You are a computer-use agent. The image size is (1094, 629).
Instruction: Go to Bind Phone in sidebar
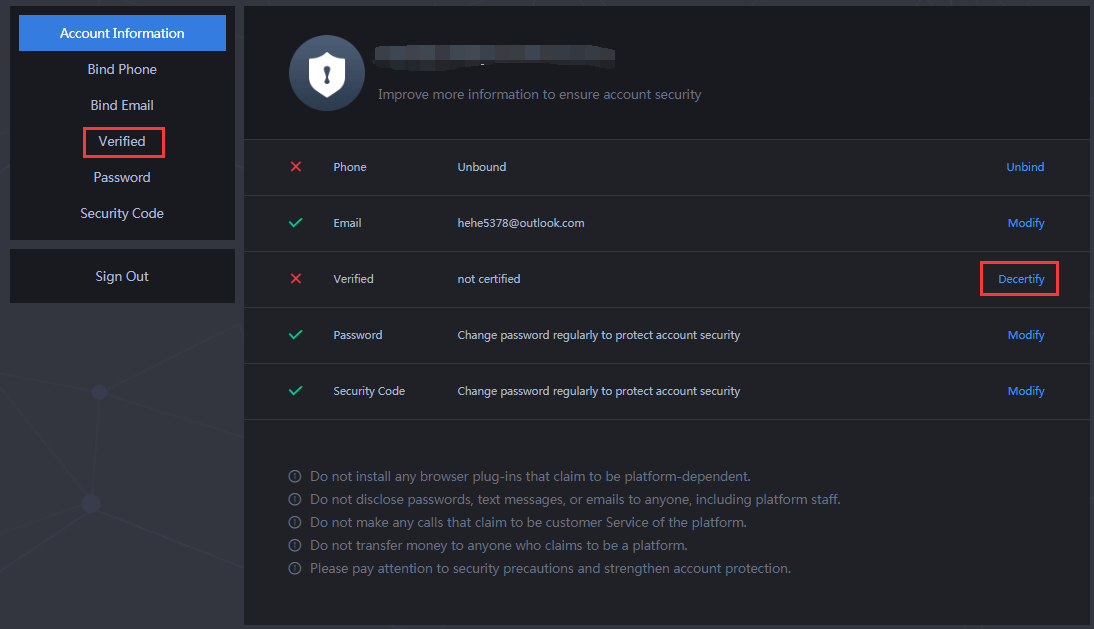pyautogui.click(x=122, y=69)
